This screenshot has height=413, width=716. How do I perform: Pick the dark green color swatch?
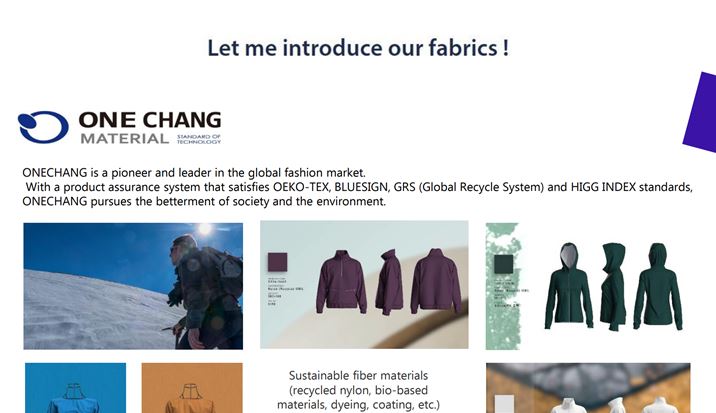point(503,264)
